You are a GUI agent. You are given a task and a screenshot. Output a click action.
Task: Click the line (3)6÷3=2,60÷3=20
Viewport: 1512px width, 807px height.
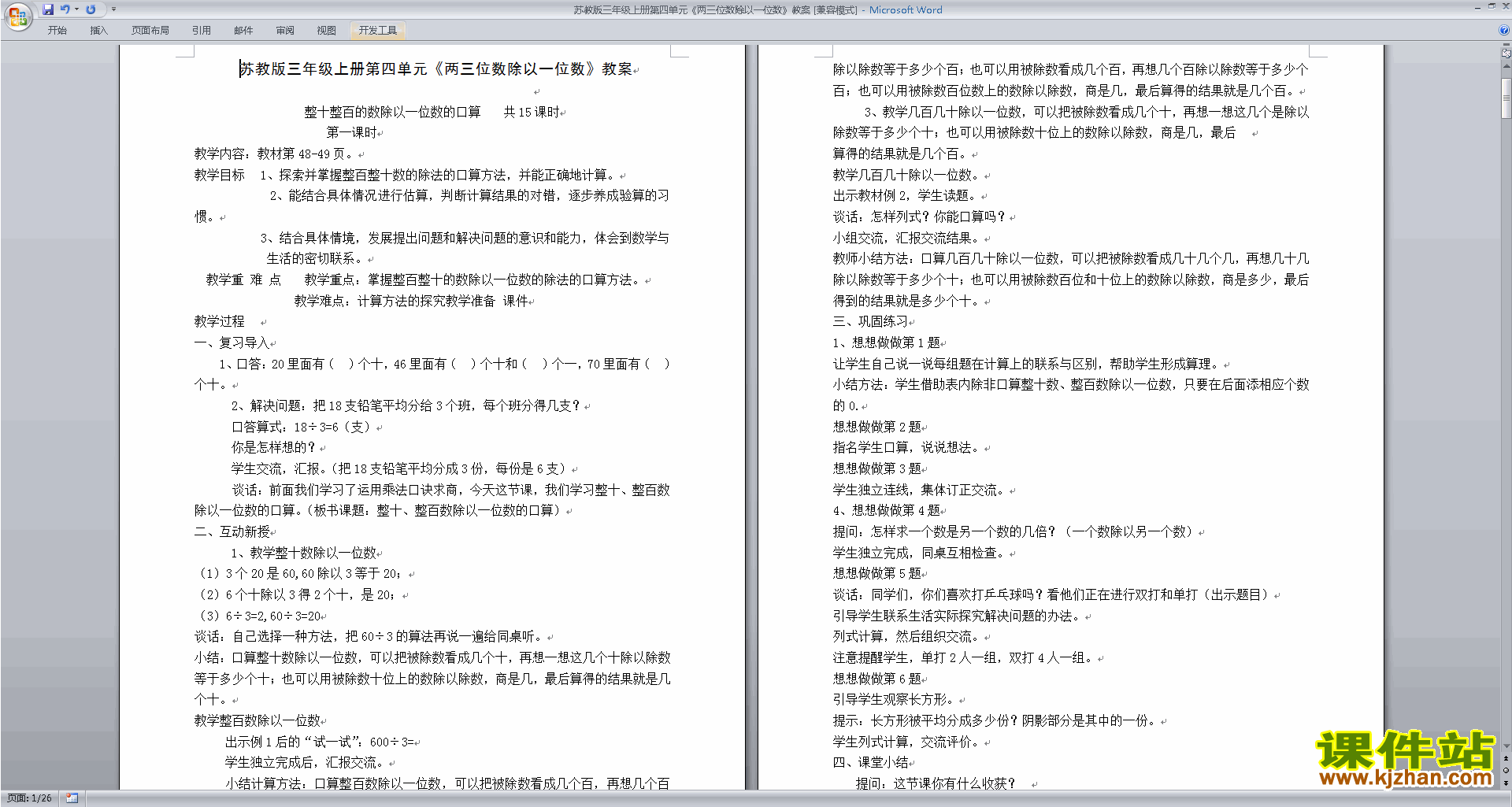tap(260, 616)
